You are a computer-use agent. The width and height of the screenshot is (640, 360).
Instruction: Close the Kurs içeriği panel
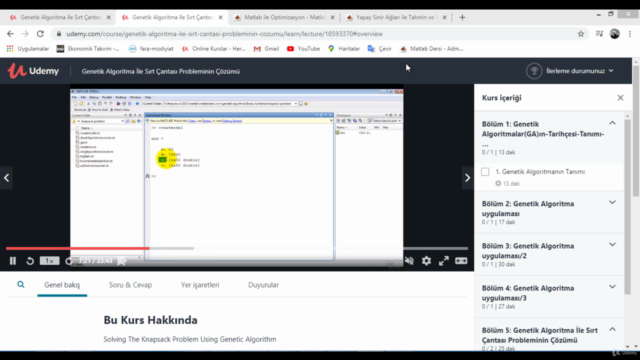pos(620,98)
